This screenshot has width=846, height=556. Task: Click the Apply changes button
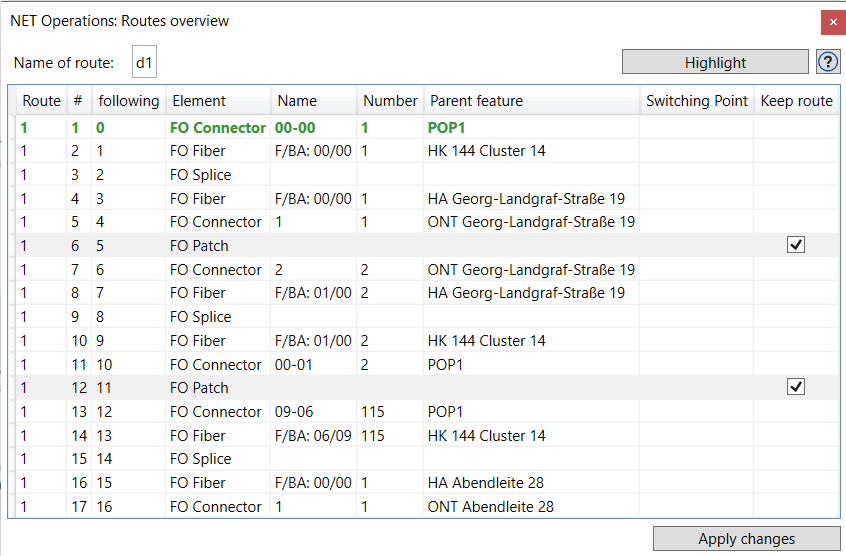pyautogui.click(x=746, y=539)
